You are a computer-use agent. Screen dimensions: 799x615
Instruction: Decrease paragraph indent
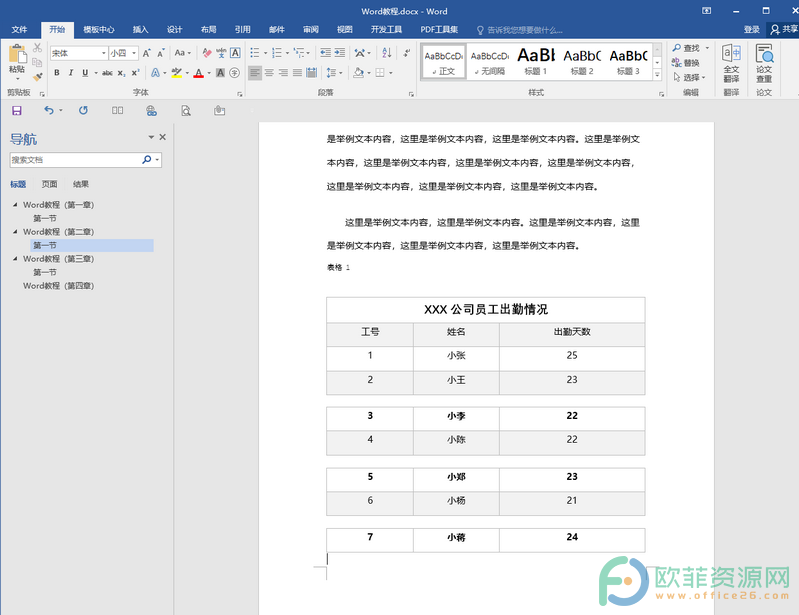pyautogui.click(x=325, y=53)
